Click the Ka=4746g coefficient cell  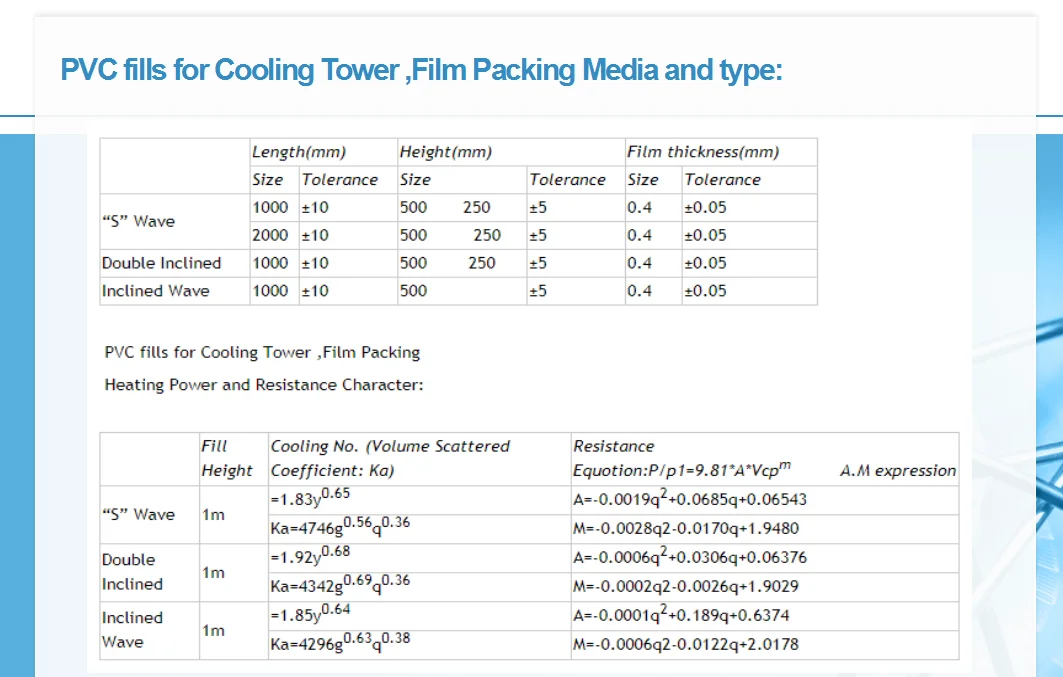coord(340,527)
